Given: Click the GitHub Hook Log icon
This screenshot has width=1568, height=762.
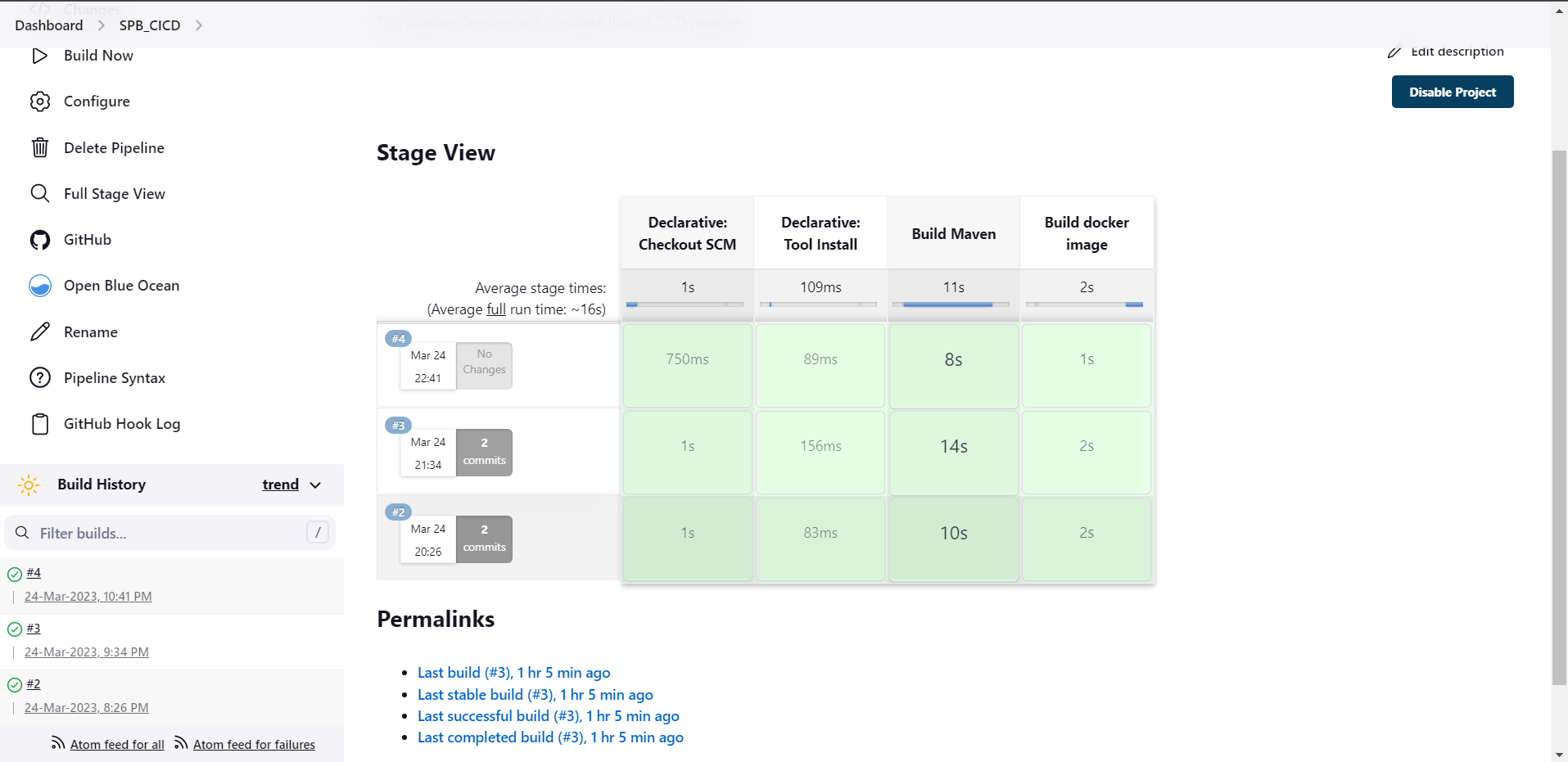Looking at the screenshot, I should (x=39, y=423).
